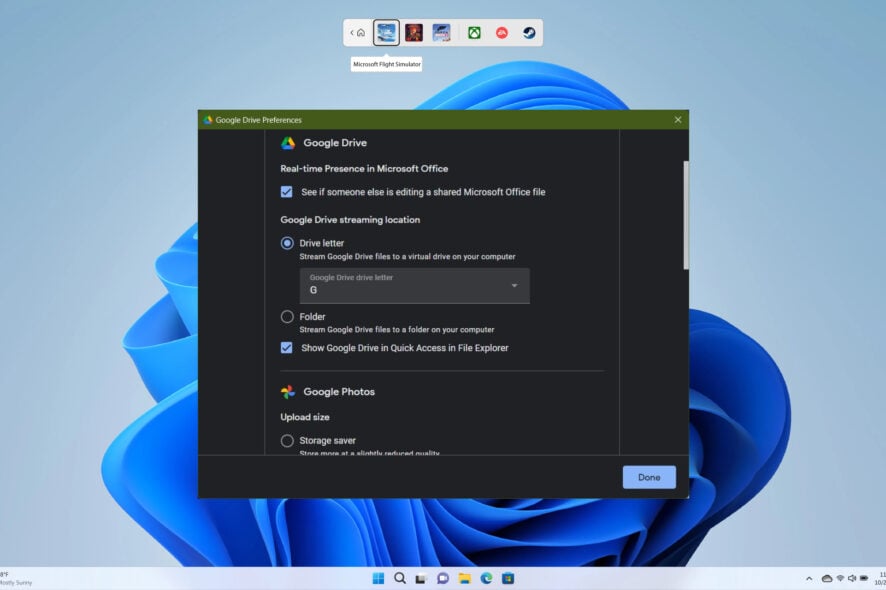This screenshot has width=886, height=590.
Task: Launch Microsoft Edge from the taskbar
Action: (486, 578)
